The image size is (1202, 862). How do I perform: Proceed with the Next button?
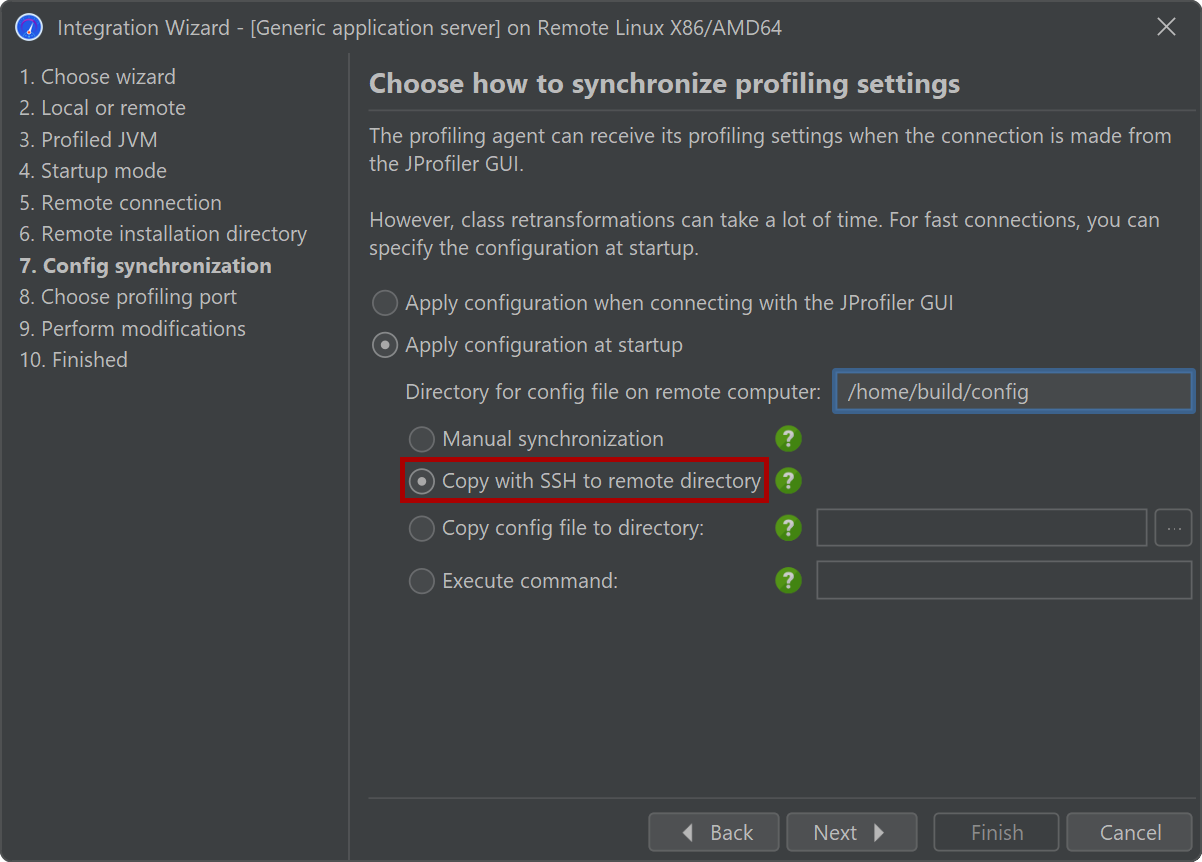(851, 832)
